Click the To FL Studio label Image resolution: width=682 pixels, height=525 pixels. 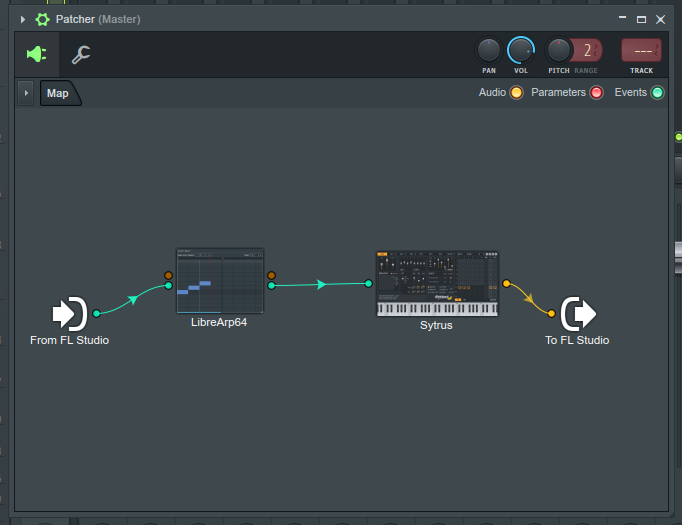(x=577, y=340)
